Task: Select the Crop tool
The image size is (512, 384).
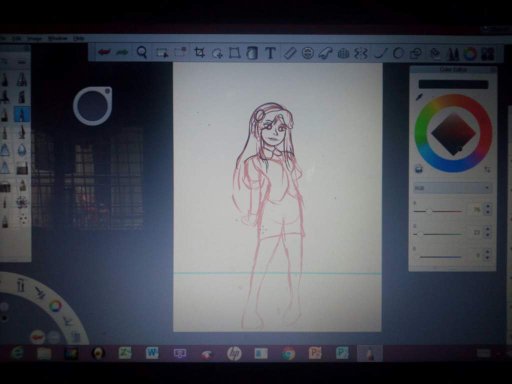Action: (x=199, y=53)
